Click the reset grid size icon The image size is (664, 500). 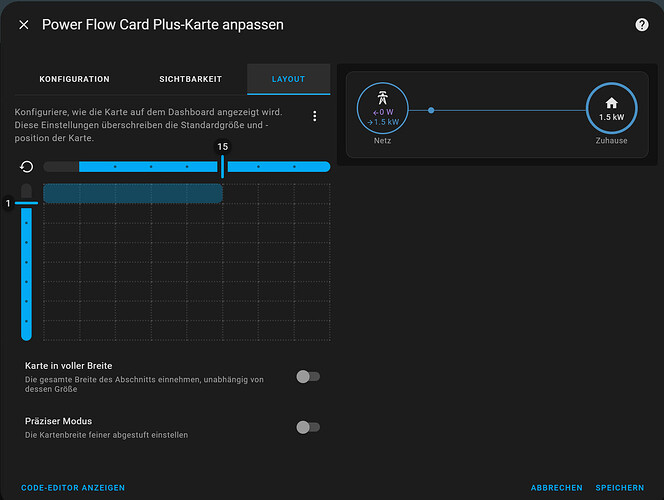(27, 167)
